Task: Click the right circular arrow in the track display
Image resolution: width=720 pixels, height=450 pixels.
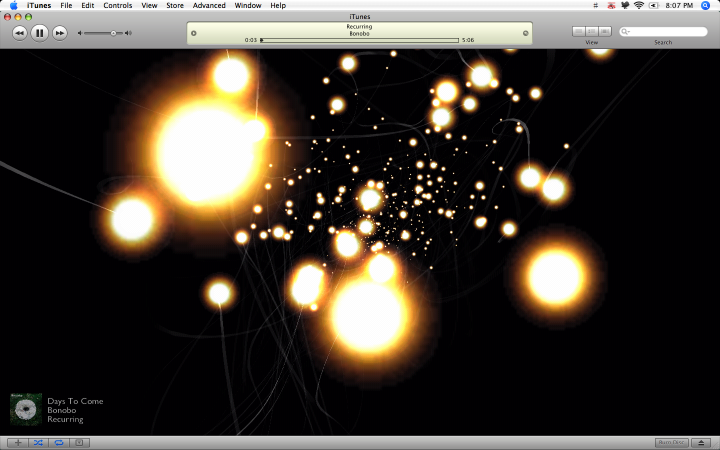Action: (x=526, y=33)
